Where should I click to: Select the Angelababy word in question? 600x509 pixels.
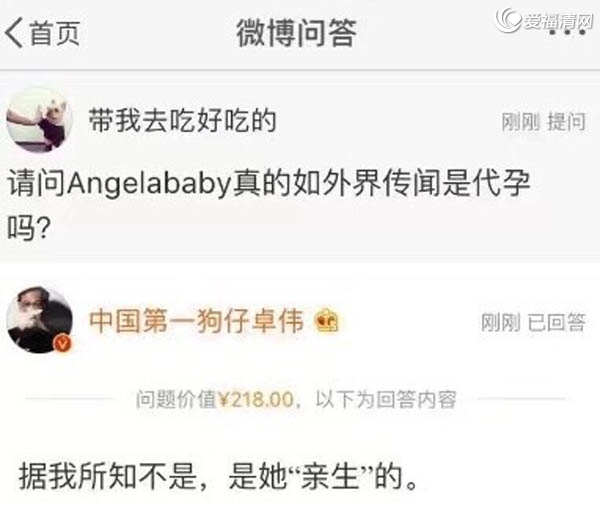pos(148,184)
